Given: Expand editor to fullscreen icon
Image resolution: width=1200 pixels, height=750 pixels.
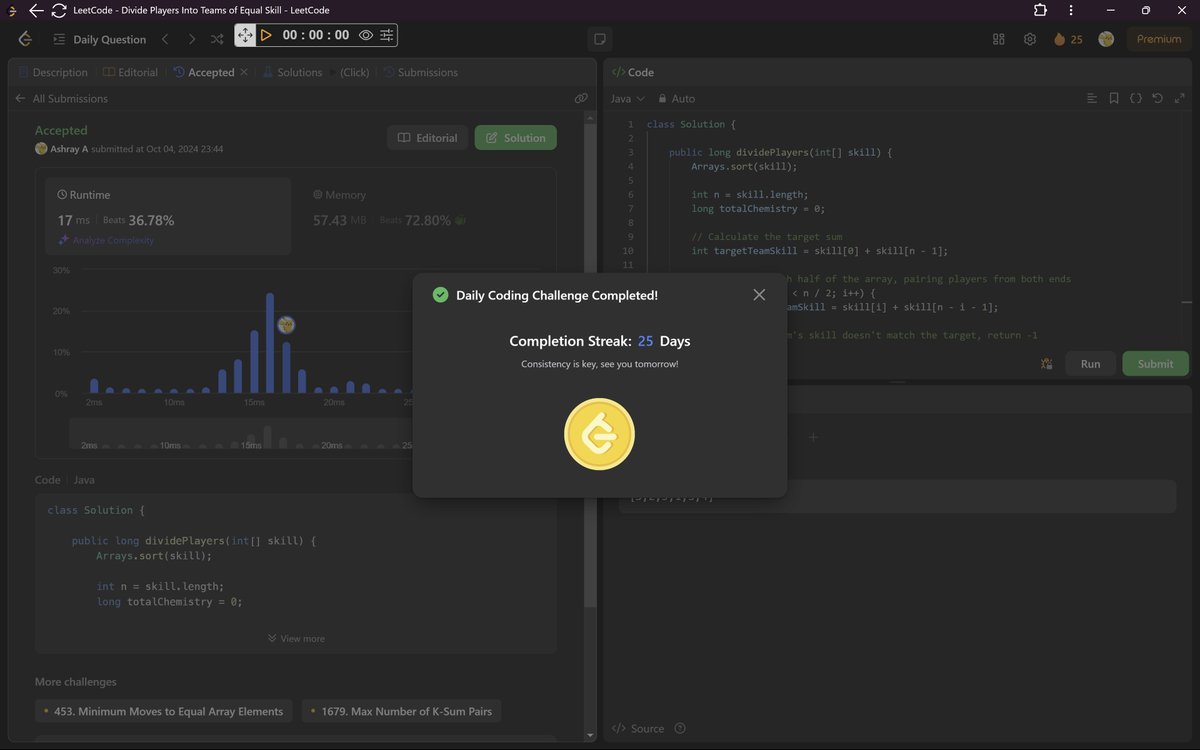Looking at the screenshot, I should [x=1180, y=99].
